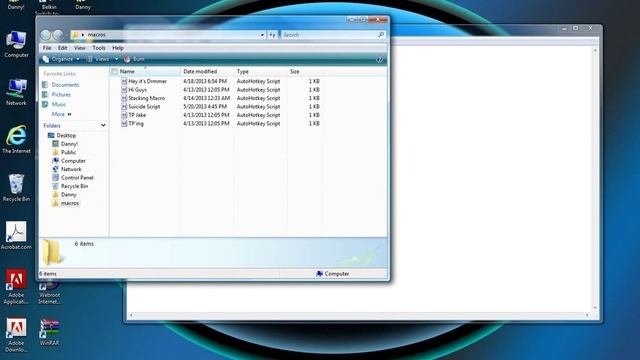Click the Back navigation arrow in Explorer
The image size is (640, 360).
click(x=46, y=35)
